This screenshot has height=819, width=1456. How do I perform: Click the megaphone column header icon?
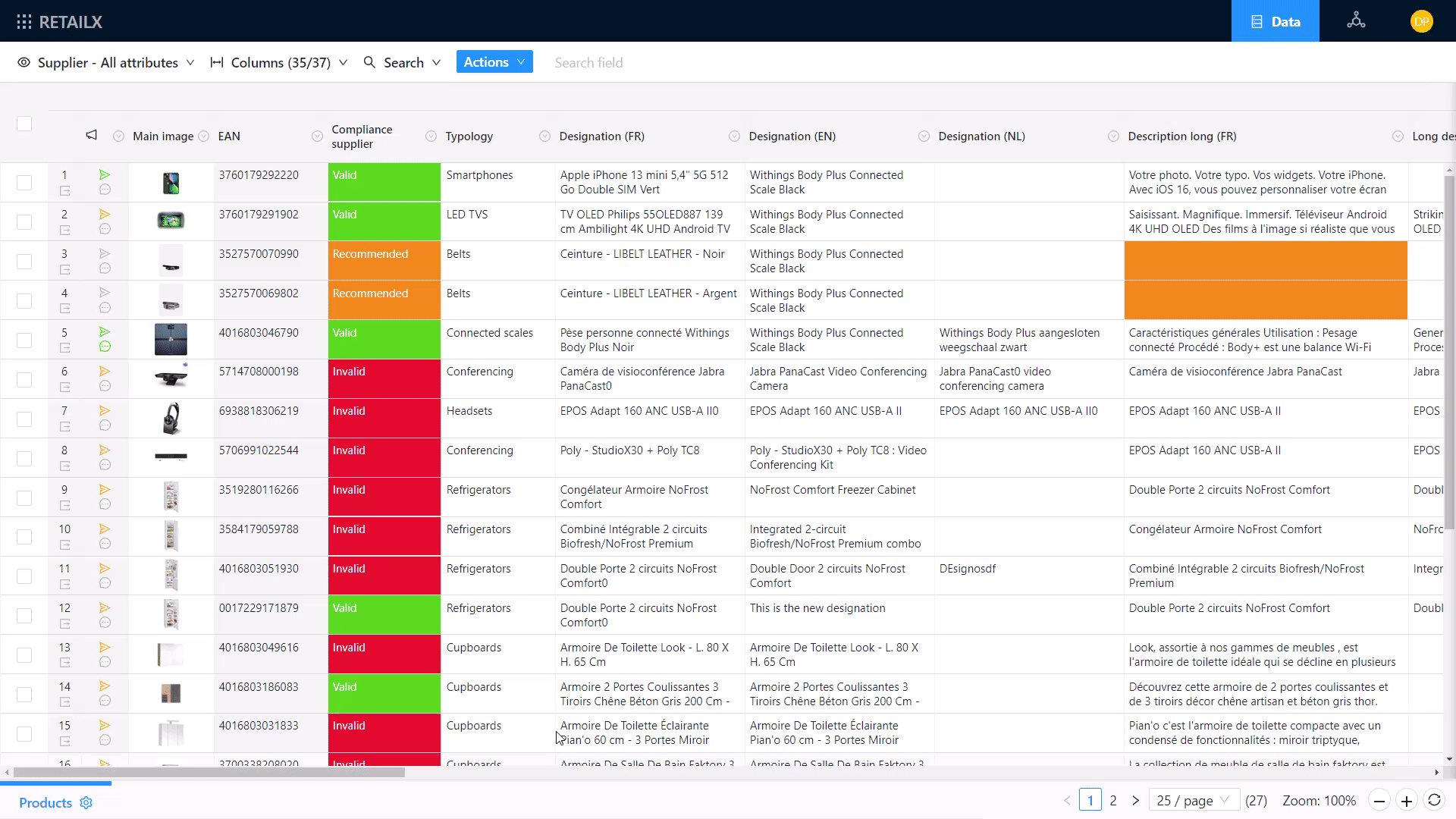[x=91, y=136]
